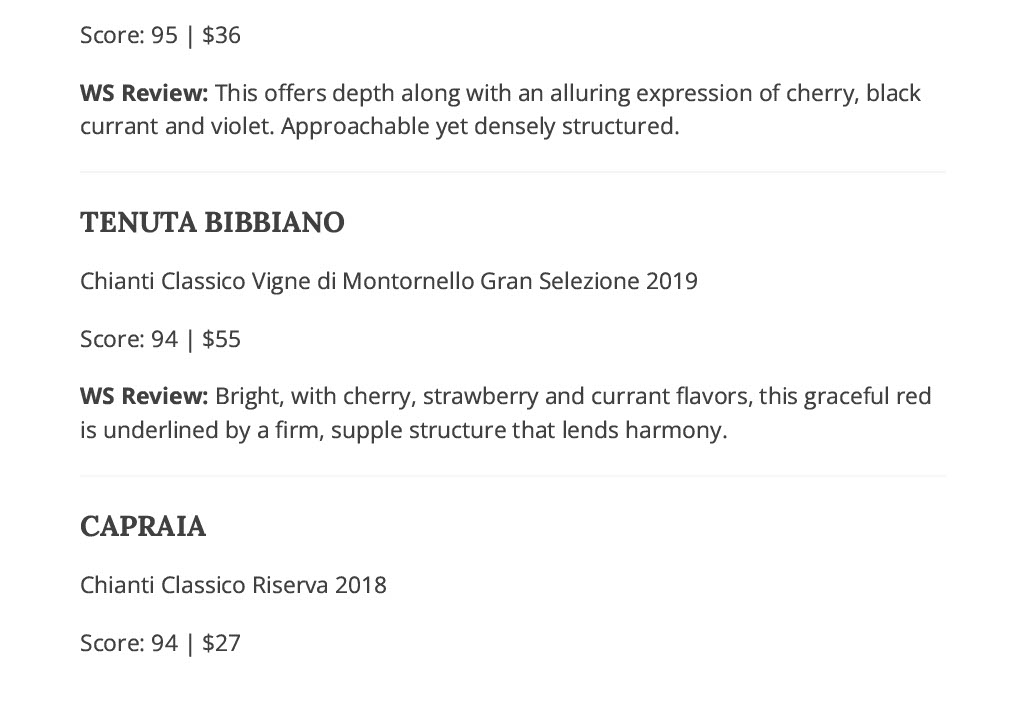
Task: Click the text 'Approachable yet densely structured'
Action: [478, 127]
